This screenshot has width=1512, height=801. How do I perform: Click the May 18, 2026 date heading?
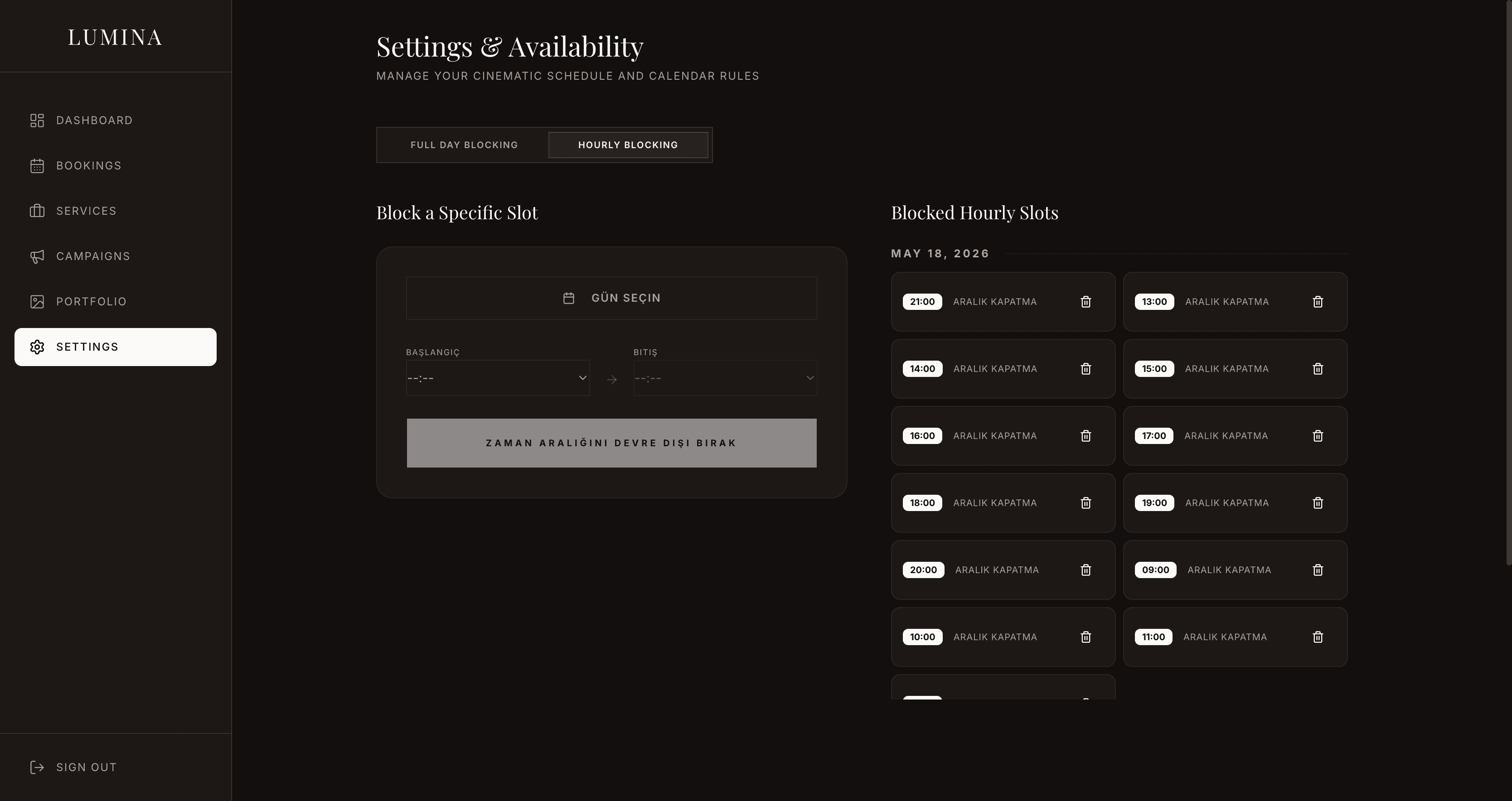pyautogui.click(x=940, y=254)
